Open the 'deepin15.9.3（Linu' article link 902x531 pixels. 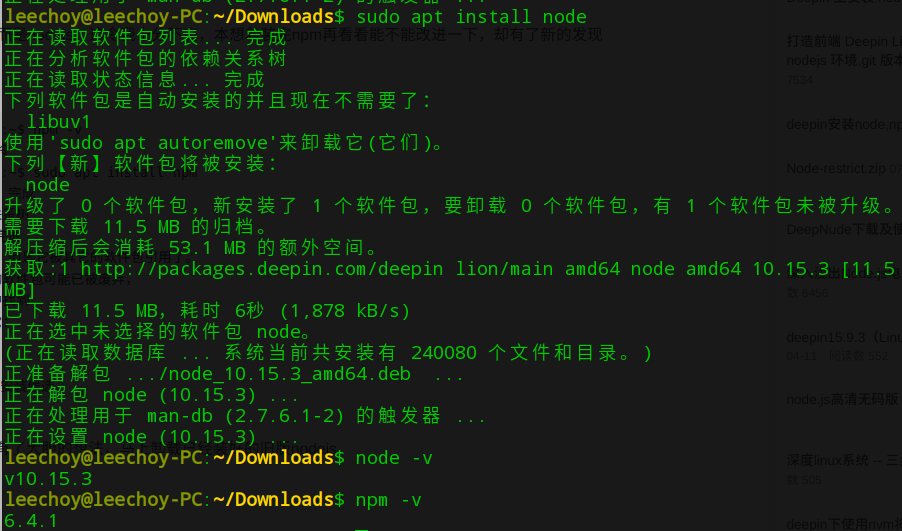tap(844, 338)
